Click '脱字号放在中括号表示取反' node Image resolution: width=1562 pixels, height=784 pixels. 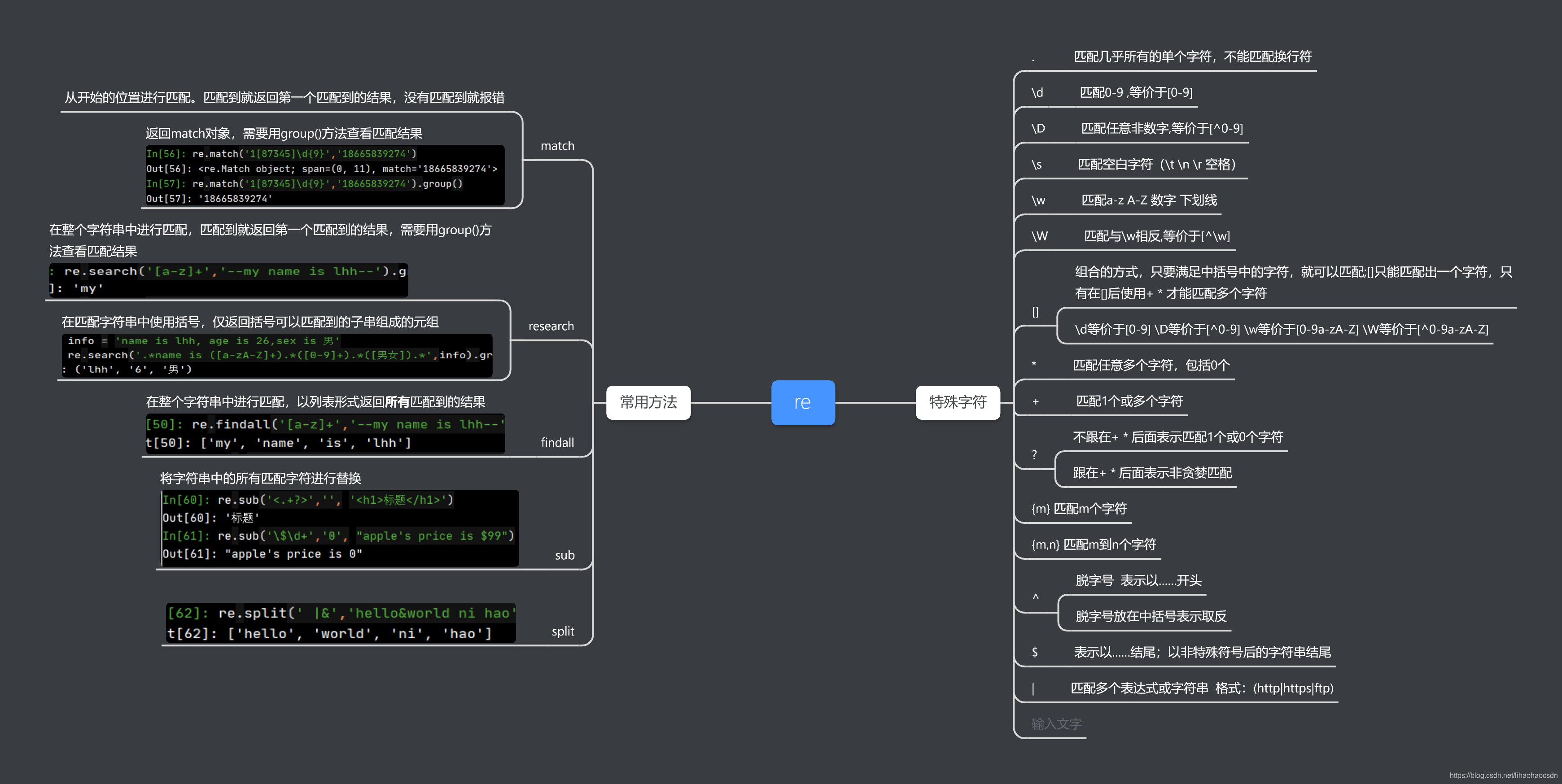tap(1151, 616)
